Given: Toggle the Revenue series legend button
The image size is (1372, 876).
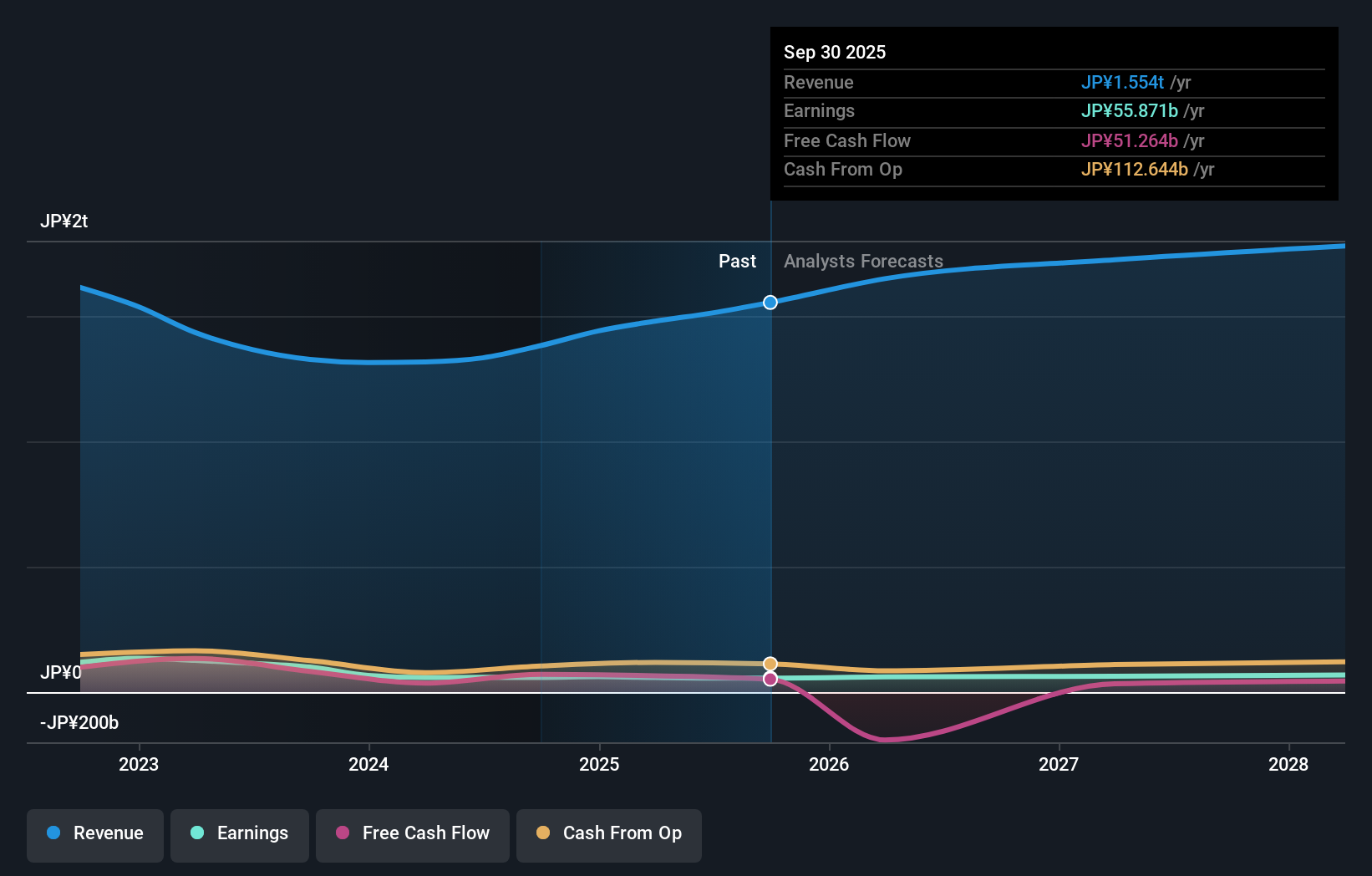Looking at the screenshot, I should pos(95,835).
